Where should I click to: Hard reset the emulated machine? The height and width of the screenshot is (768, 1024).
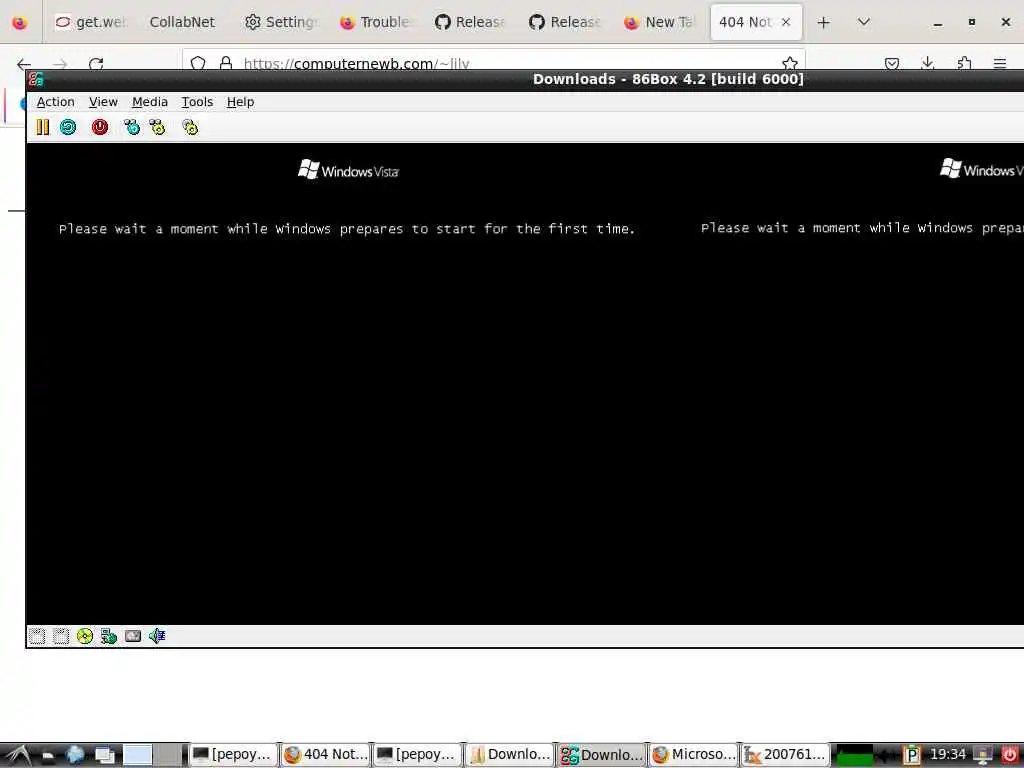coord(68,127)
